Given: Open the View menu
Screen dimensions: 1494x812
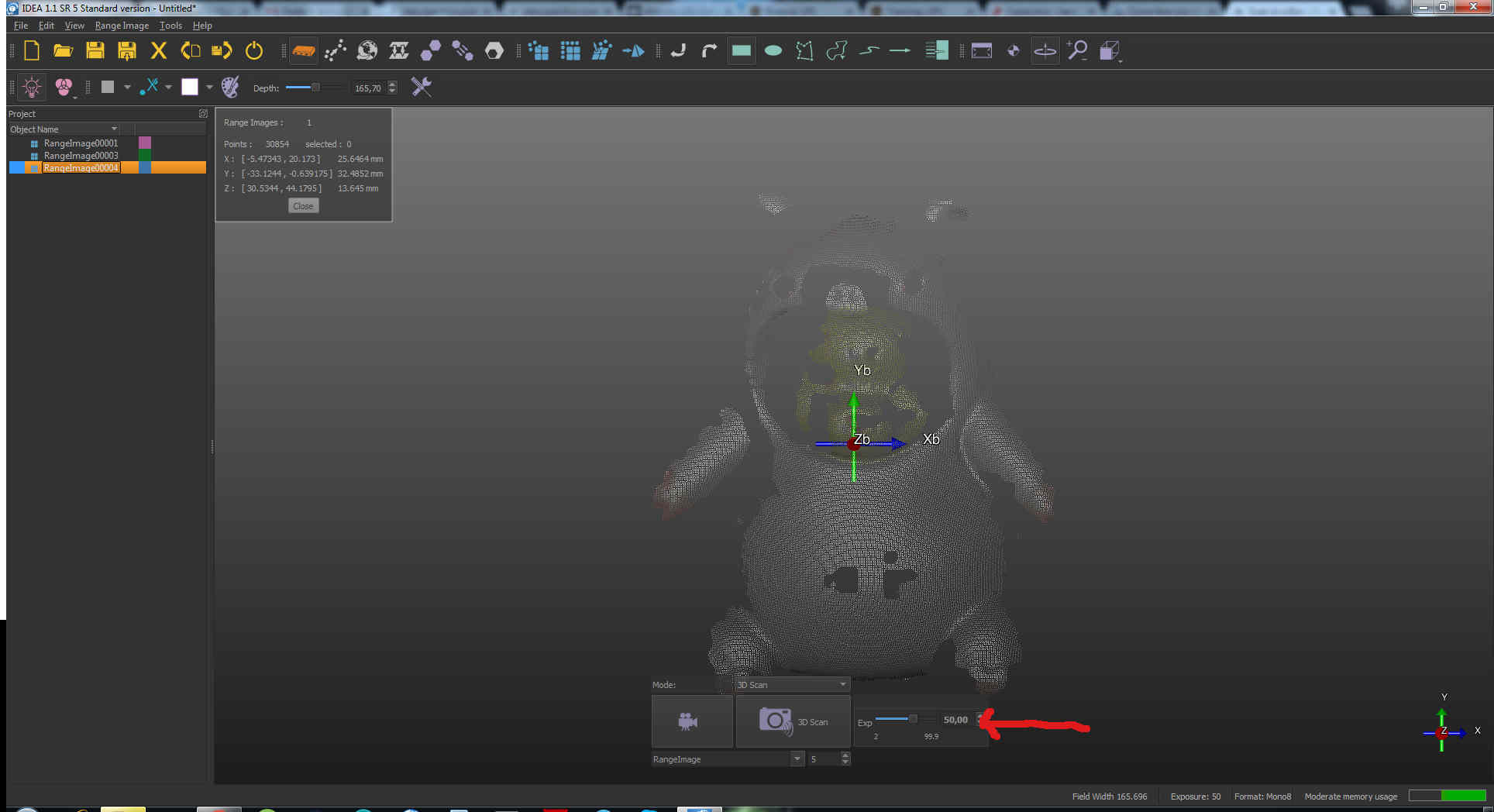Looking at the screenshot, I should (x=74, y=26).
